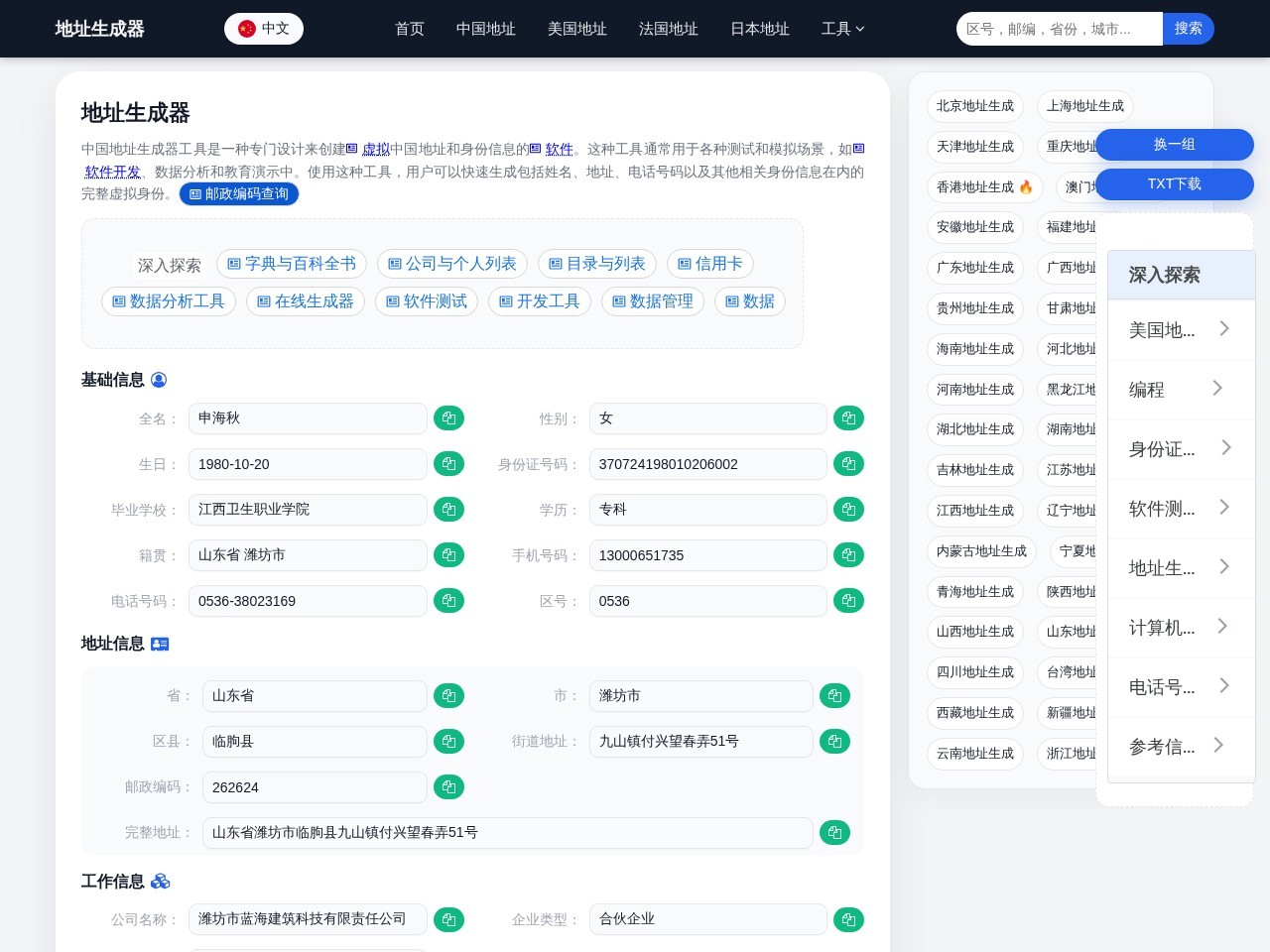Open the 邮政编码查询 button
This screenshot has width=1270, height=952.
[x=239, y=194]
